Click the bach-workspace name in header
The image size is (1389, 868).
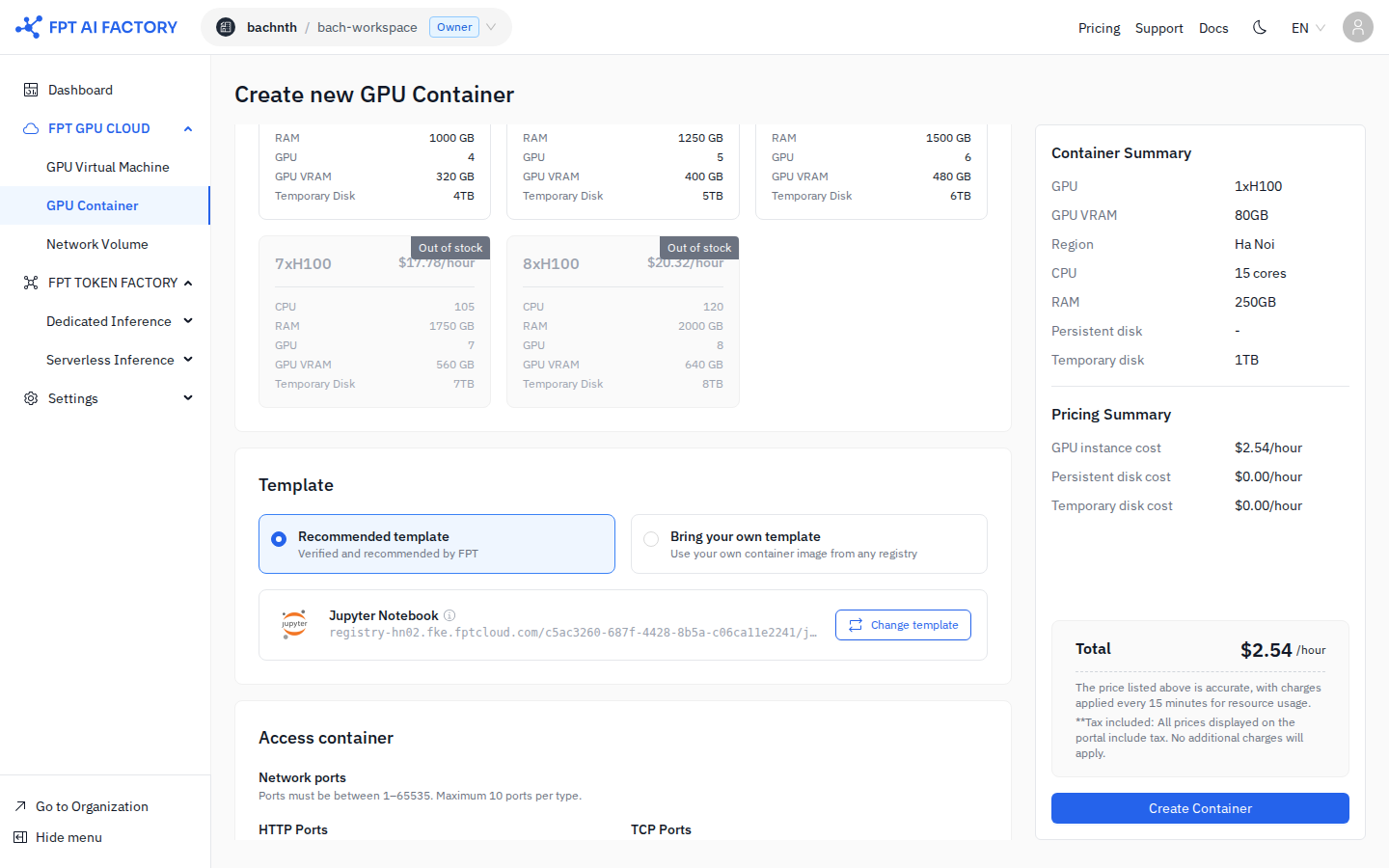pyautogui.click(x=368, y=27)
